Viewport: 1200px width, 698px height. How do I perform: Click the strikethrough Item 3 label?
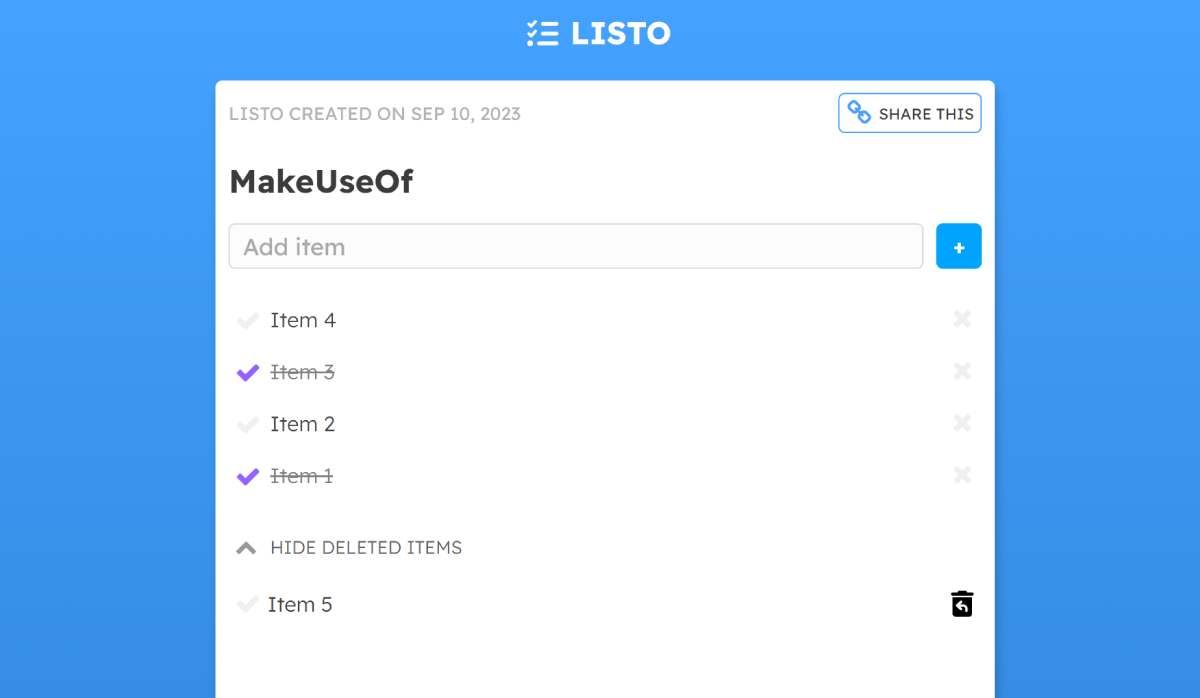pyautogui.click(x=302, y=371)
